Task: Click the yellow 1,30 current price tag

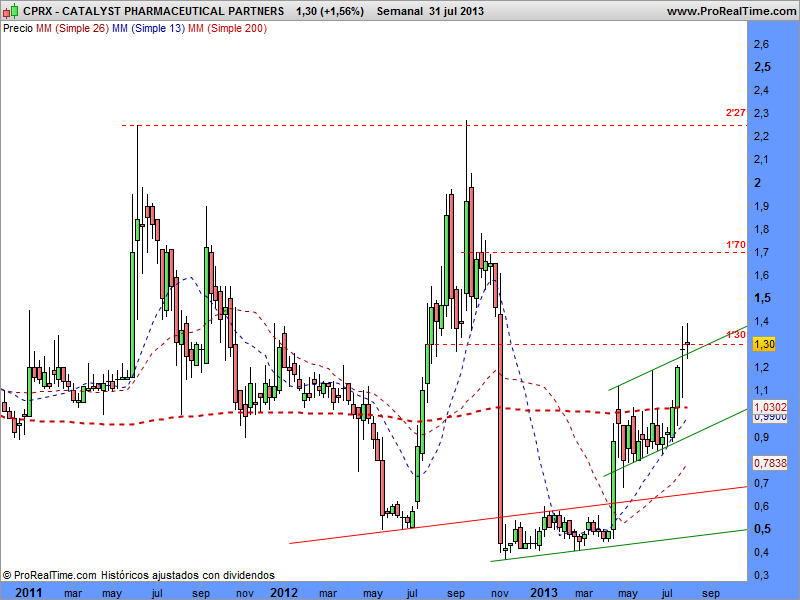Action: tap(764, 344)
